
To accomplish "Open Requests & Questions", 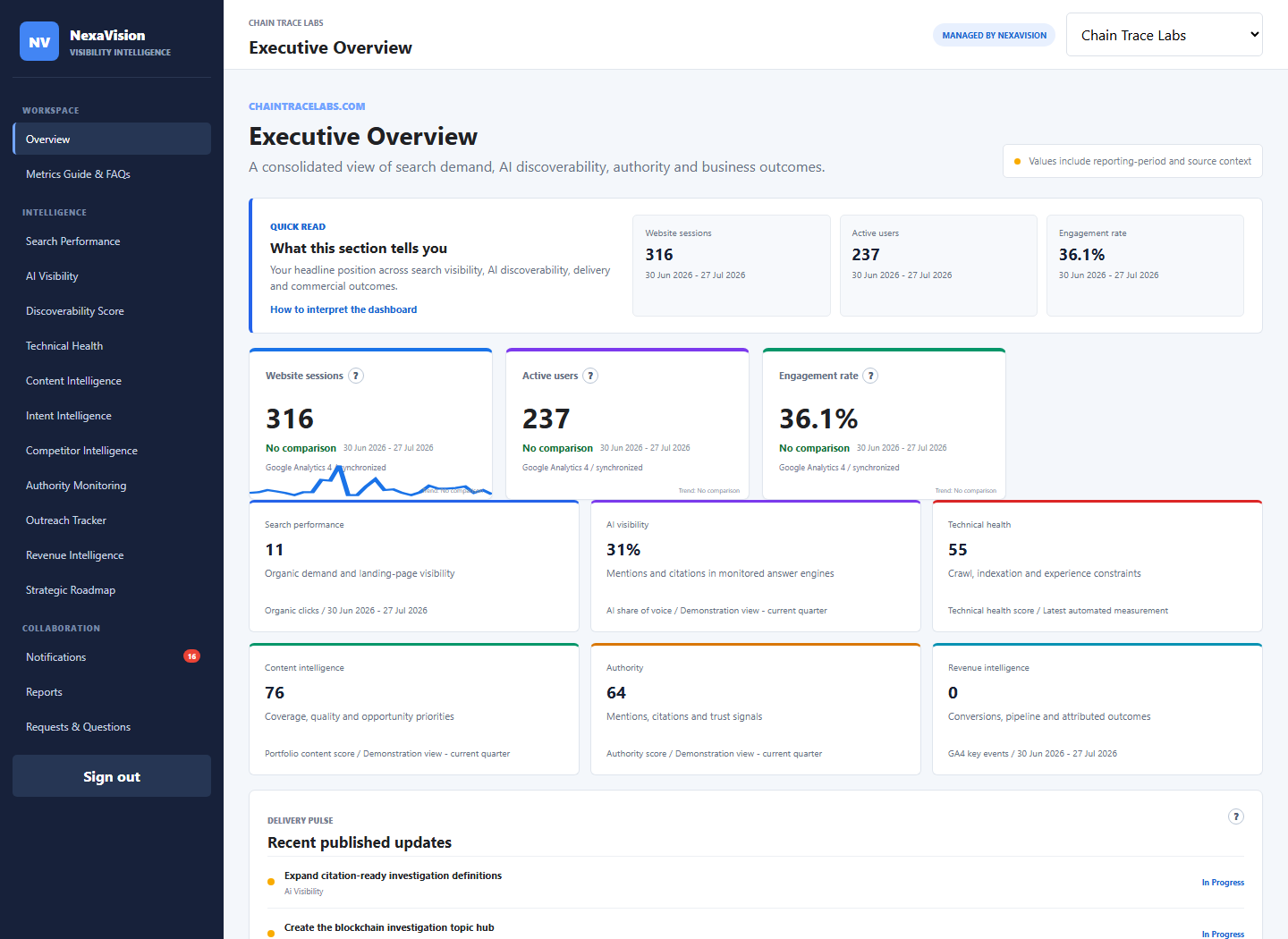I will 112,727.
